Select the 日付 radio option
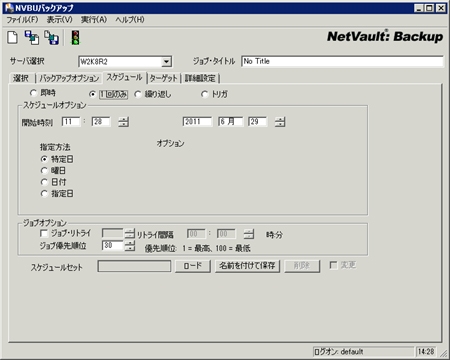This screenshot has width=450, height=360. pos(44,182)
